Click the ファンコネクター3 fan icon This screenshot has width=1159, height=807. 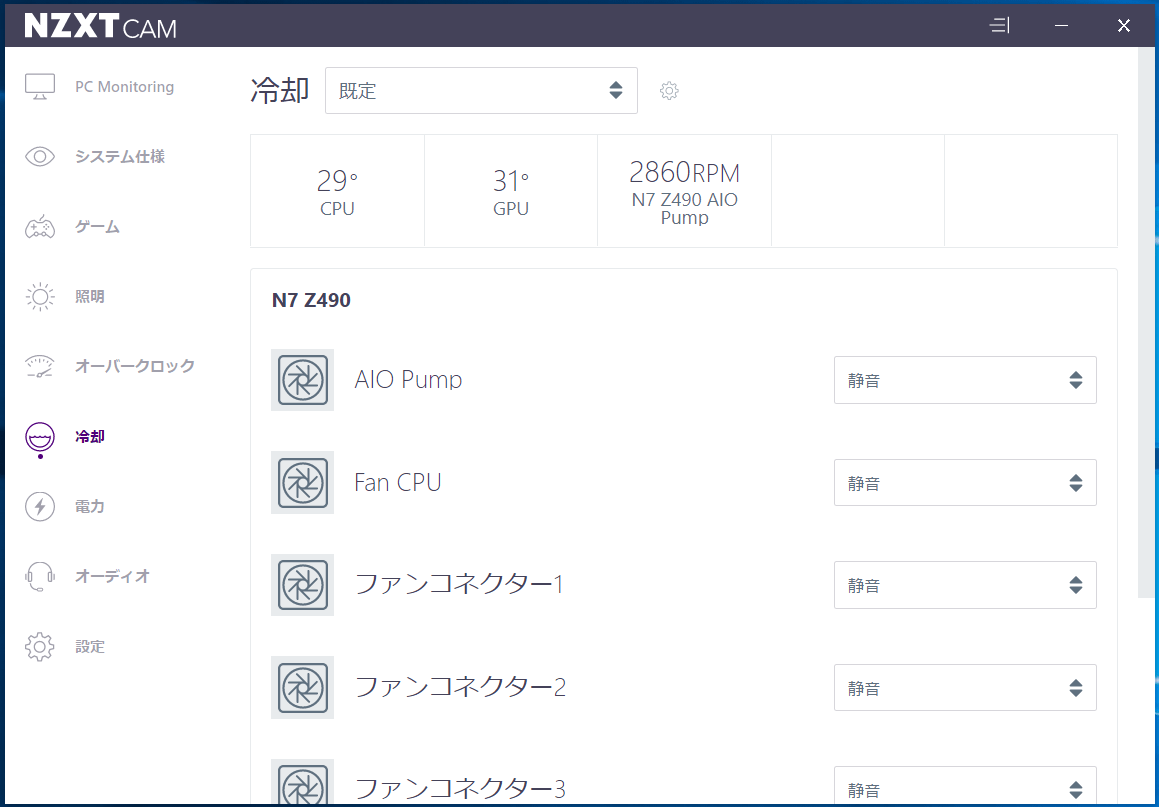click(302, 783)
